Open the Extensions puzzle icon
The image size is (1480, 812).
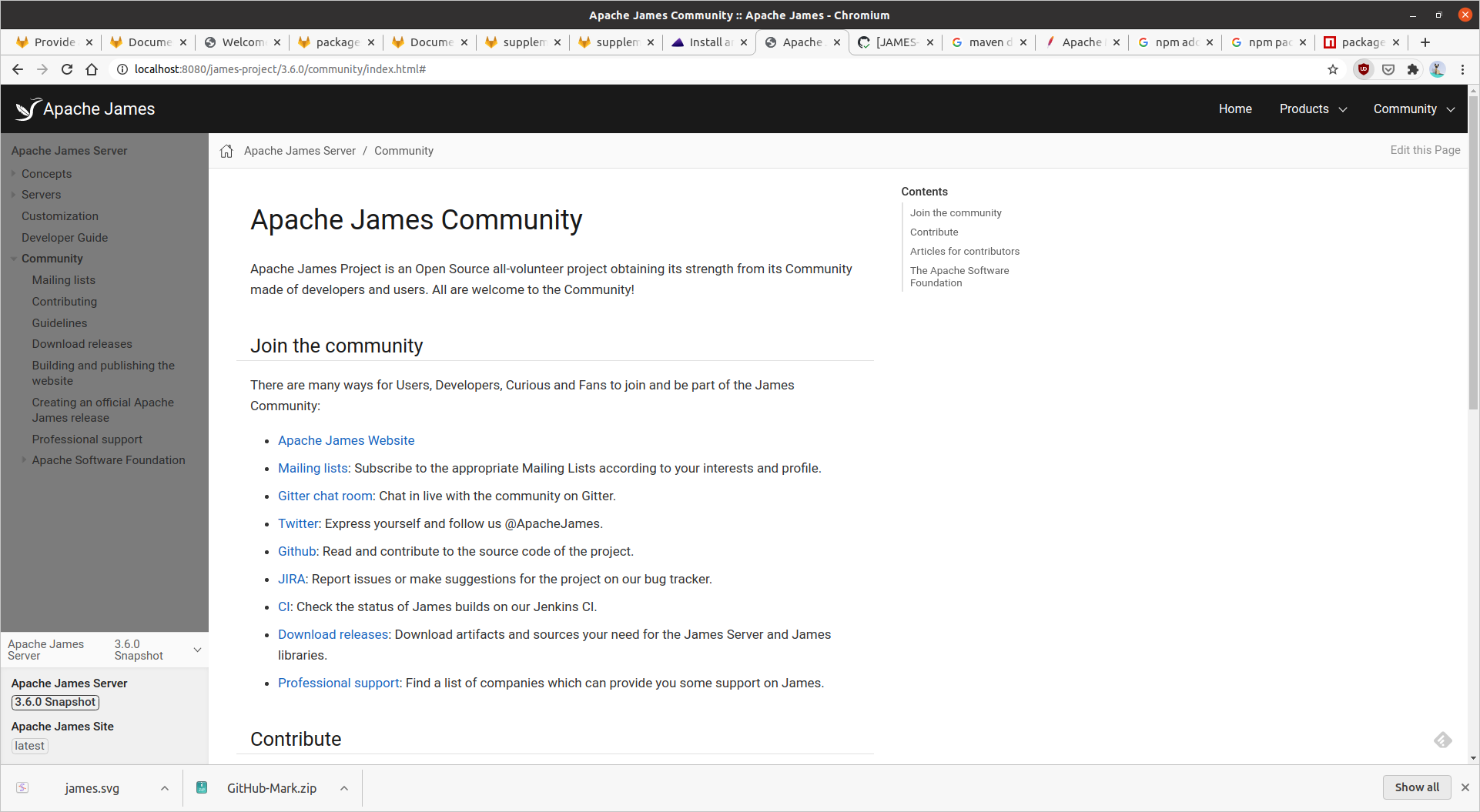point(1412,69)
